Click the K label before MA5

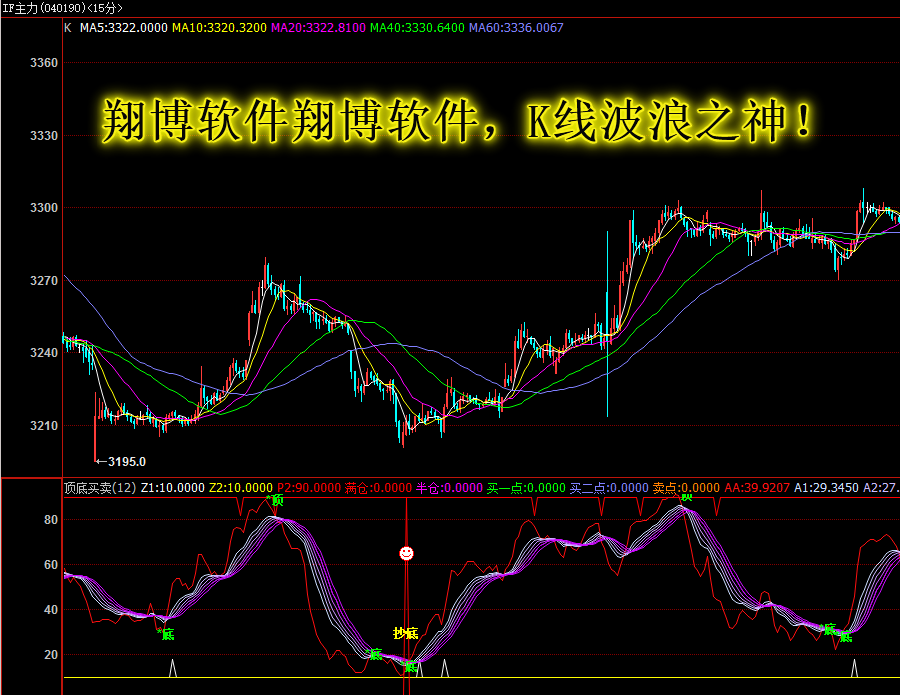tap(68, 28)
